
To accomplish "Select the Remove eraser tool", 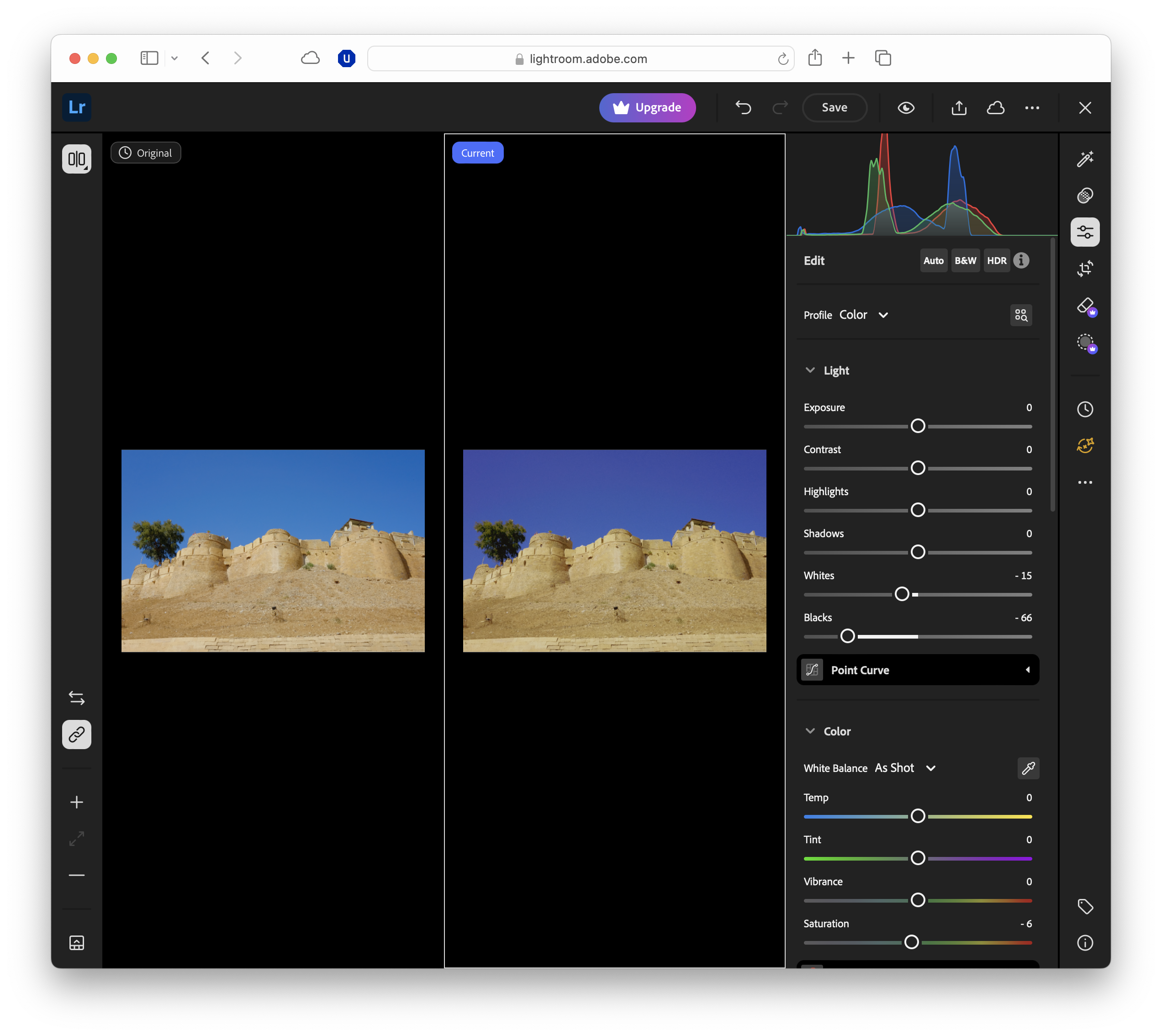I will (1085, 306).
